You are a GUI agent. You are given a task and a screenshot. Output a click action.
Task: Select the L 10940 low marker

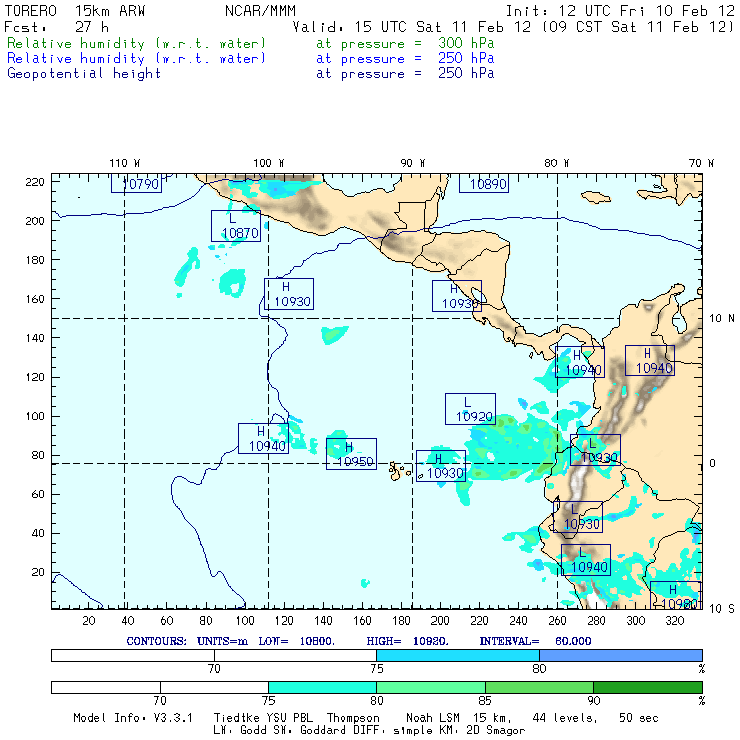pos(585,560)
